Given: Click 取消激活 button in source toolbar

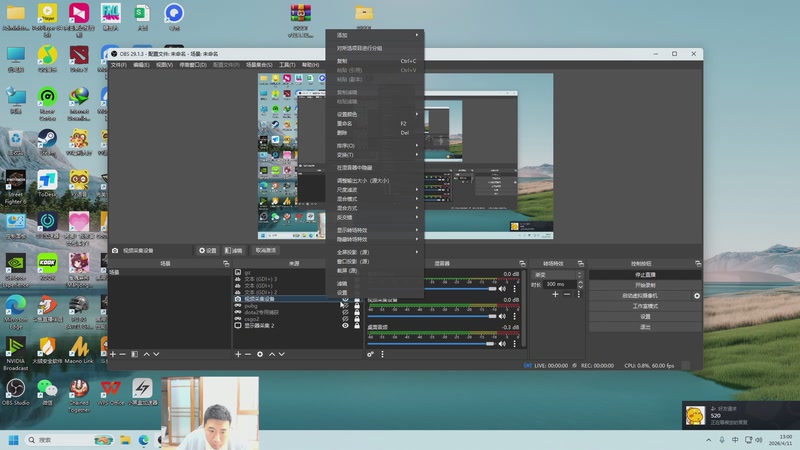Looking at the screenshot, I should pos(266,251).
